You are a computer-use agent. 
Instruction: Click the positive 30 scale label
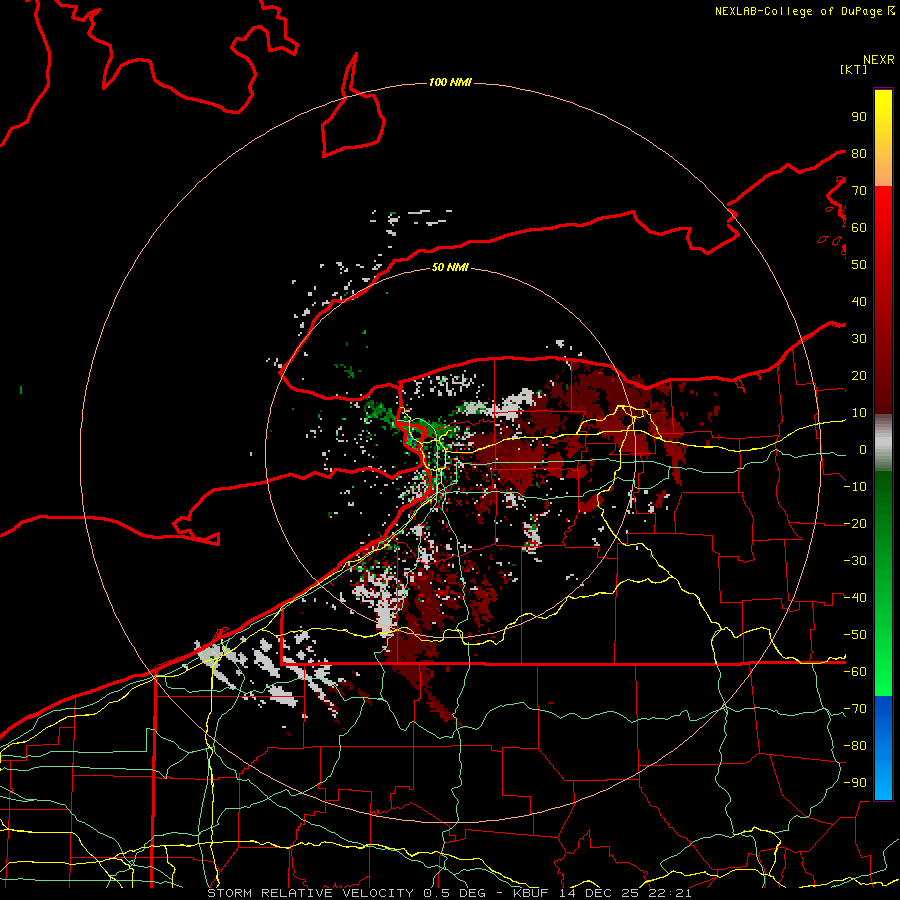click(859, 339)
